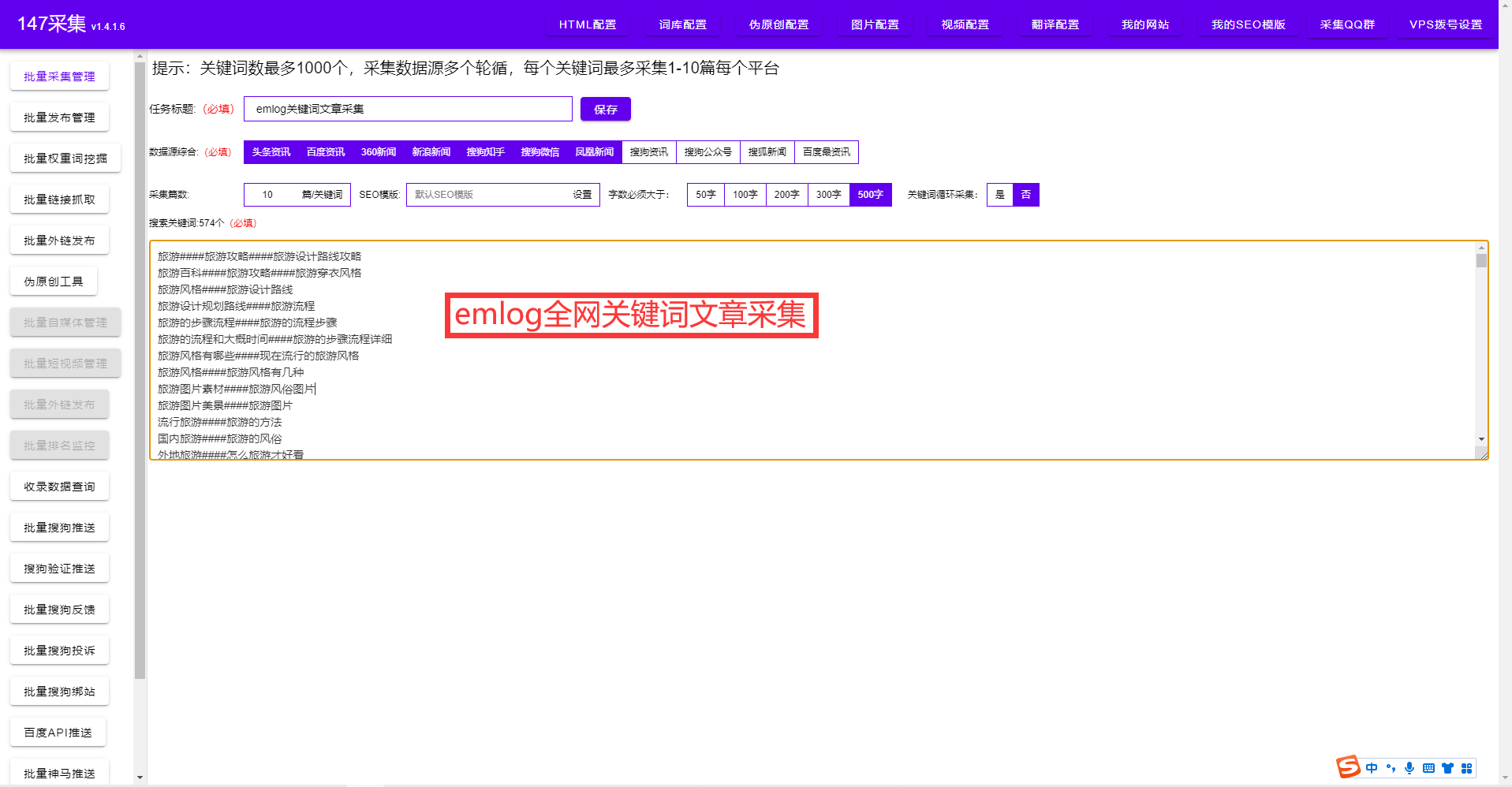Open 批量搜狗反馈 in sidebar
Viewport: 1512px width, 787px height.
point(59,610)
